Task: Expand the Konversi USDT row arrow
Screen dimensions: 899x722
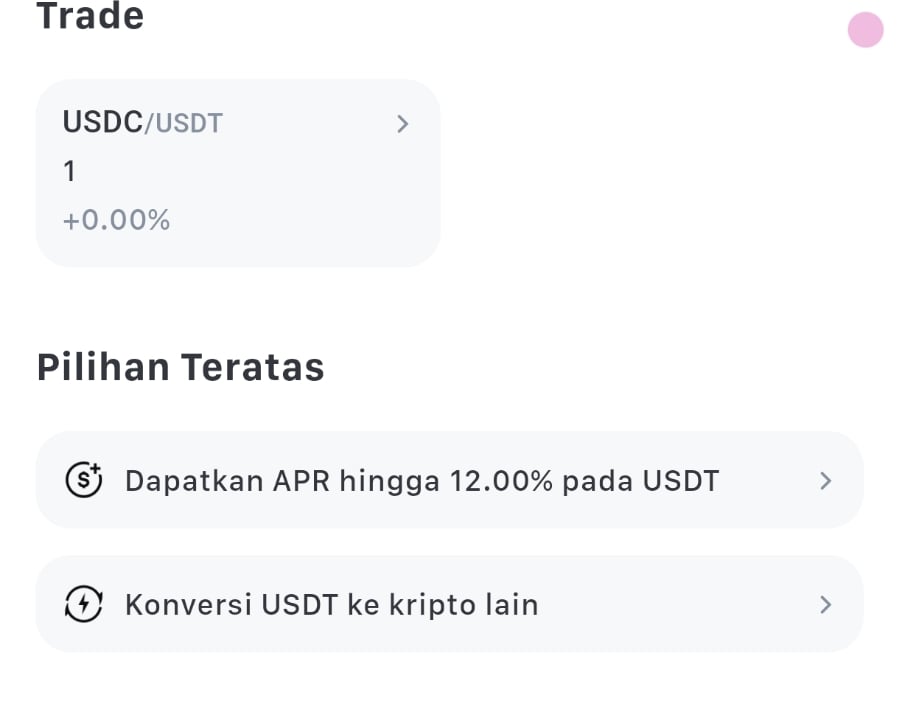Action: click(825, 604)
